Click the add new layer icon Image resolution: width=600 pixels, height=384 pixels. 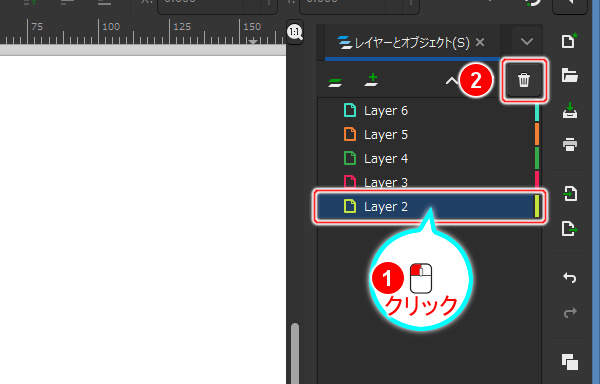click(x=372, y=80)
